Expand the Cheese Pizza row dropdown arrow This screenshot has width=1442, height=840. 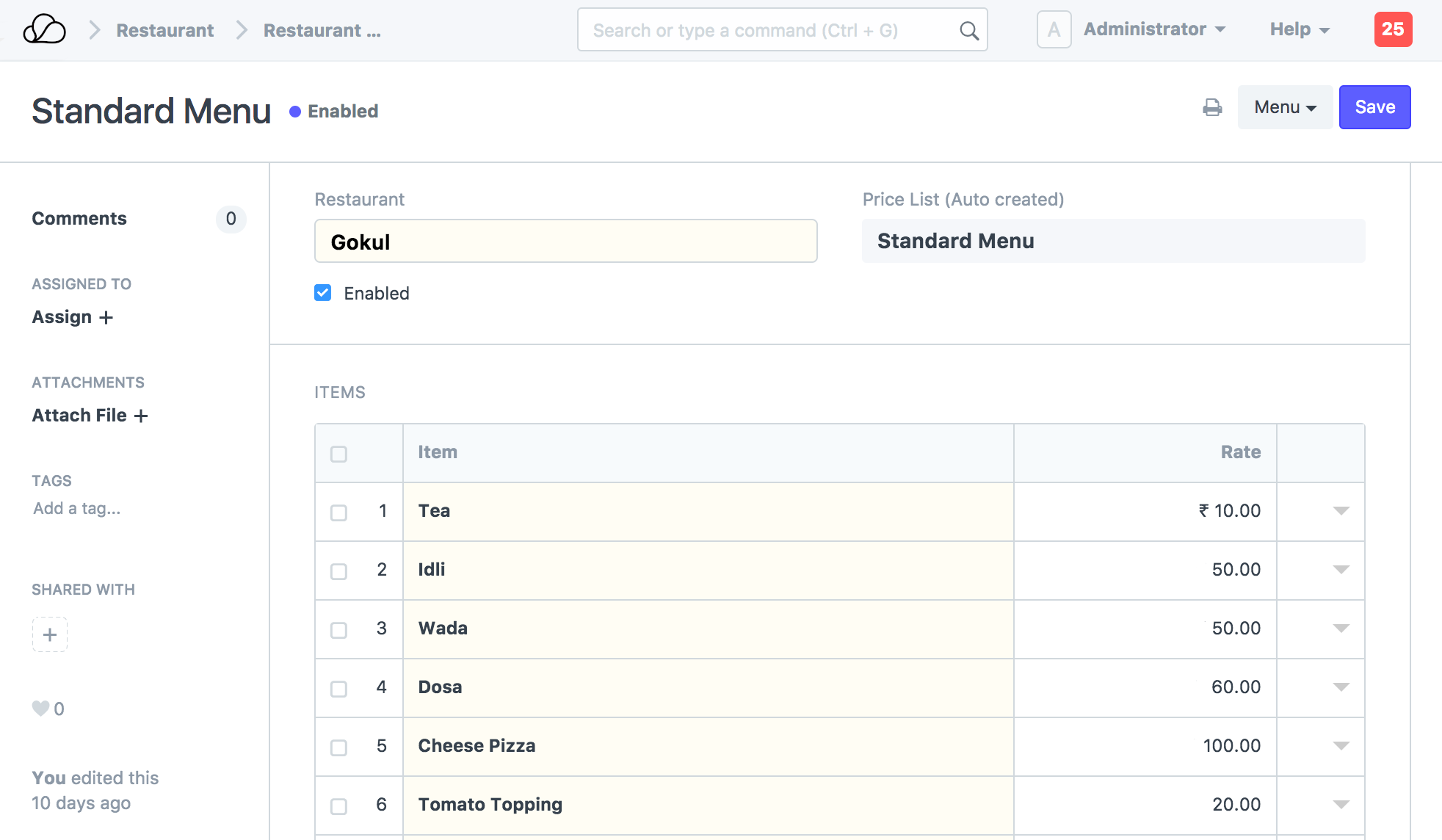point(1341,746)
